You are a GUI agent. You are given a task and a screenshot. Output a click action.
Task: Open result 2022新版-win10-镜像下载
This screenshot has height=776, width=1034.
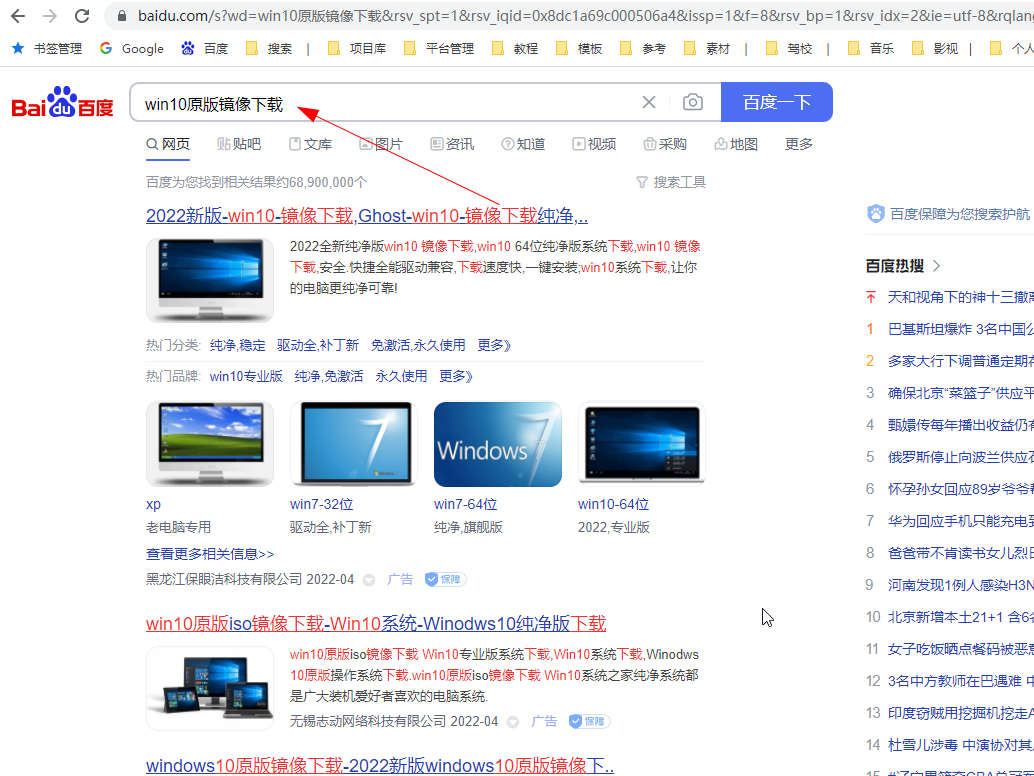coord(367,216)
